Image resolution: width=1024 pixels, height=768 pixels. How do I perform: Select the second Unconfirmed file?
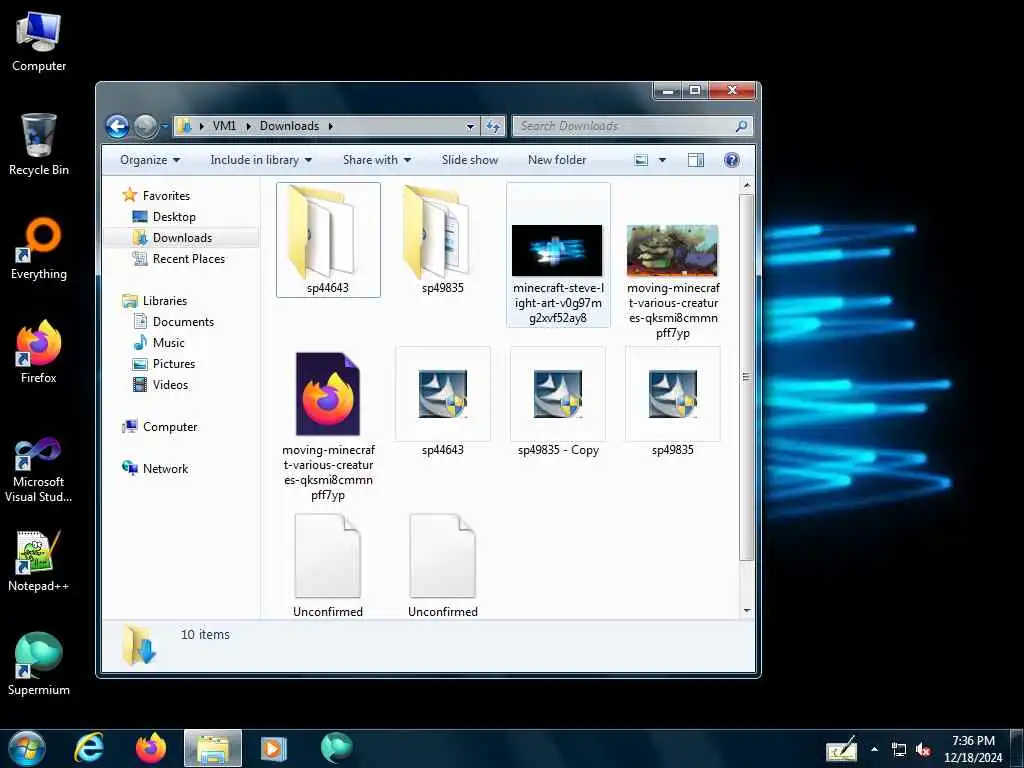(443, 565)
